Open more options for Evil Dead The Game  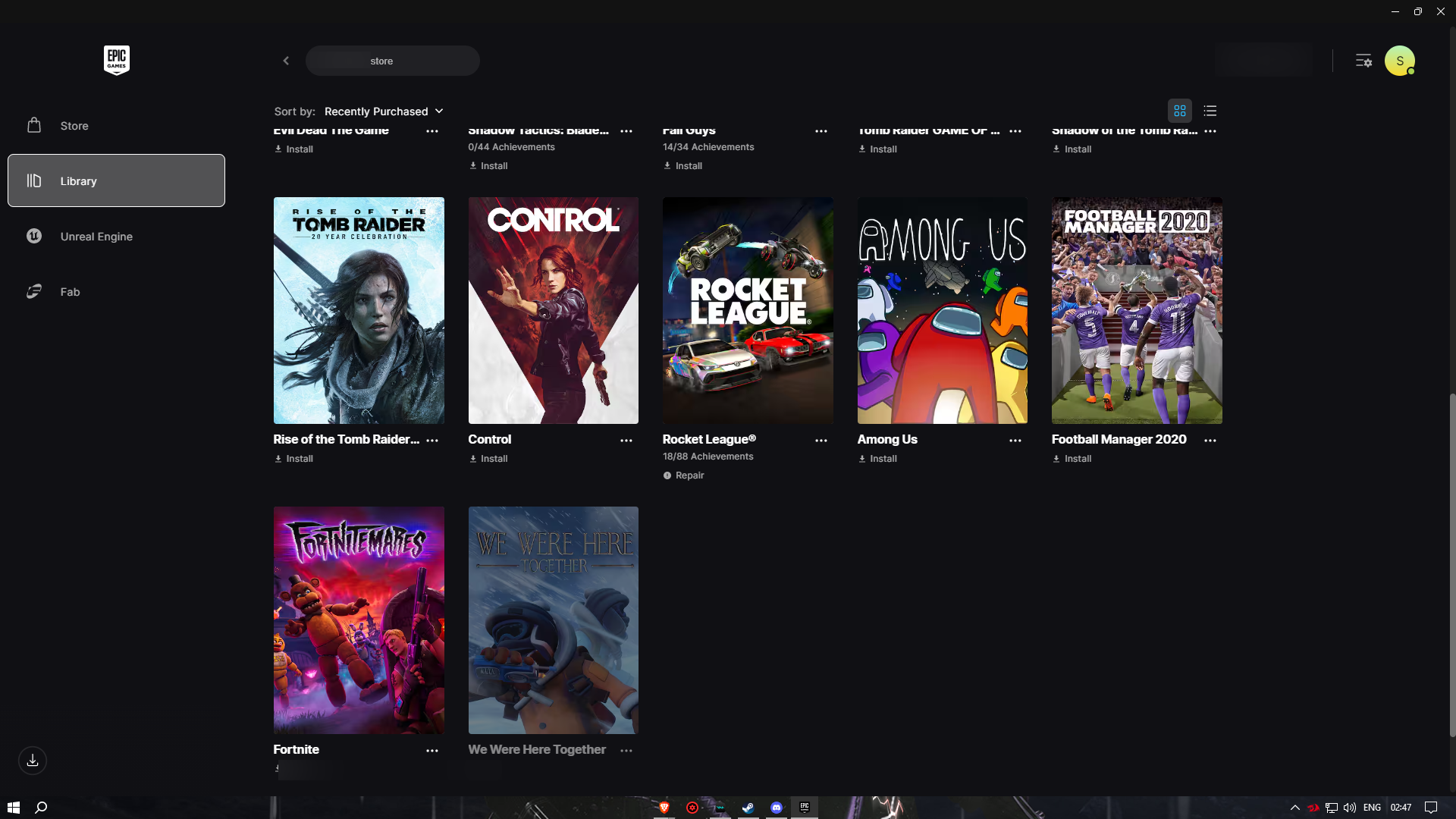click(x=432, y=131)
